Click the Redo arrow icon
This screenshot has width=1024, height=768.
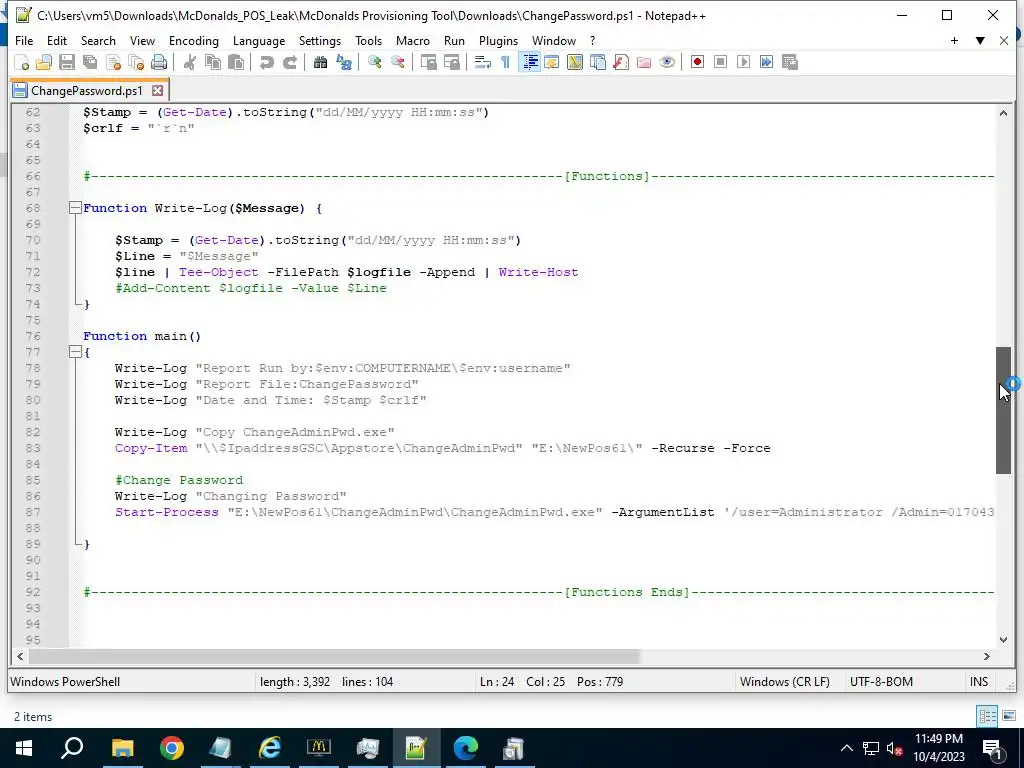[x=290, y=62]
